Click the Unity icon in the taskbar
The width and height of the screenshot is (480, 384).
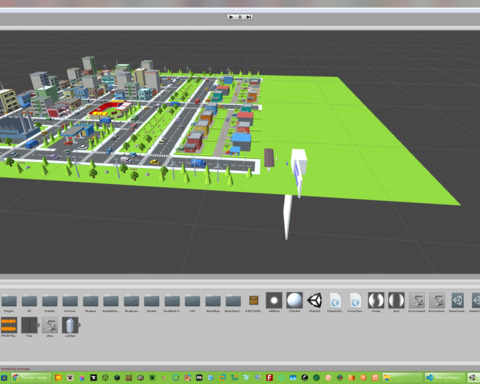coord(473,378)
